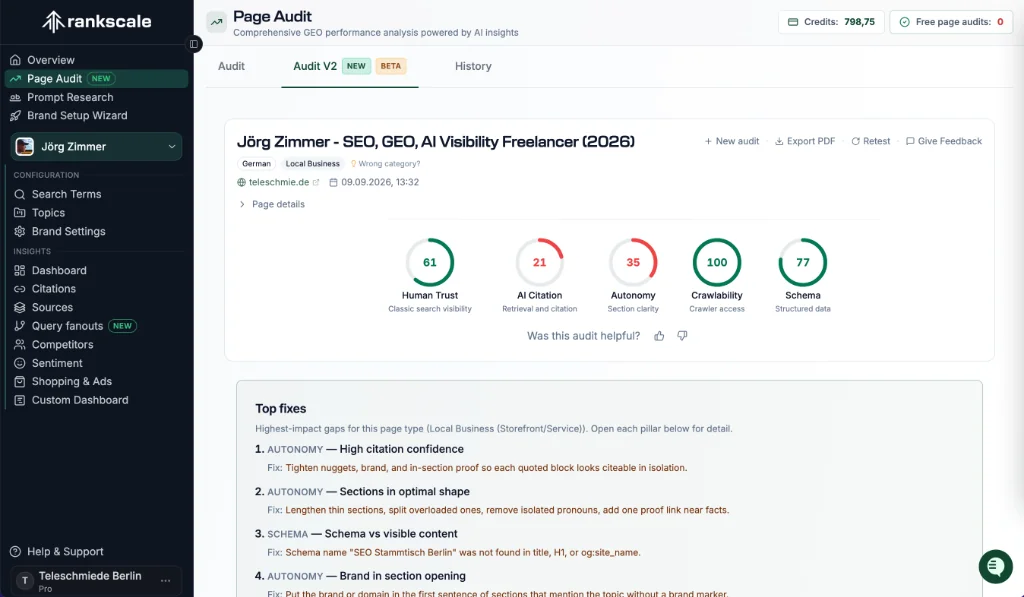This screenshot has height=597, width=1024.
Task: Click the Competitors people icon
Action: pyautogui.click(x=20, y=344)
